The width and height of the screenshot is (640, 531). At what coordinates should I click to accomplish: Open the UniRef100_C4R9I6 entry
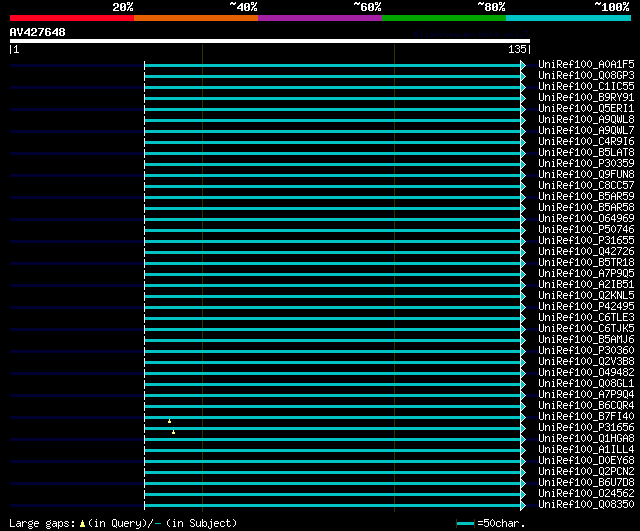(x=586, y=142)
